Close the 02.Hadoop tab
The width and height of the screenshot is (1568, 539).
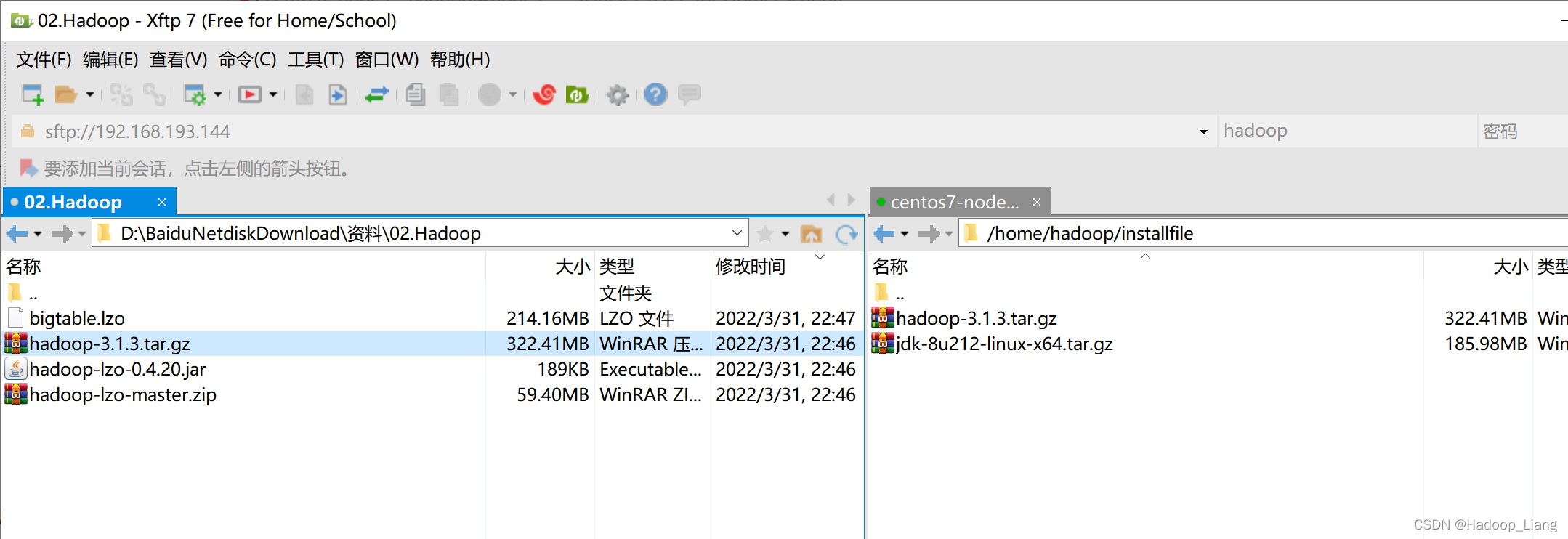(x=162, y=202)
